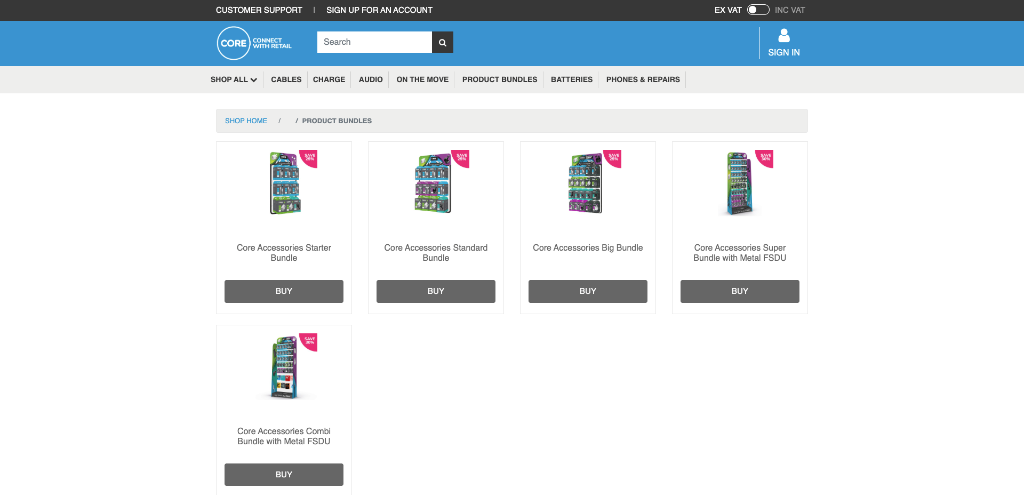Viewport: 1024px width, 495px height.
Task: Click the EX VAT label
Action: [728, 10]
